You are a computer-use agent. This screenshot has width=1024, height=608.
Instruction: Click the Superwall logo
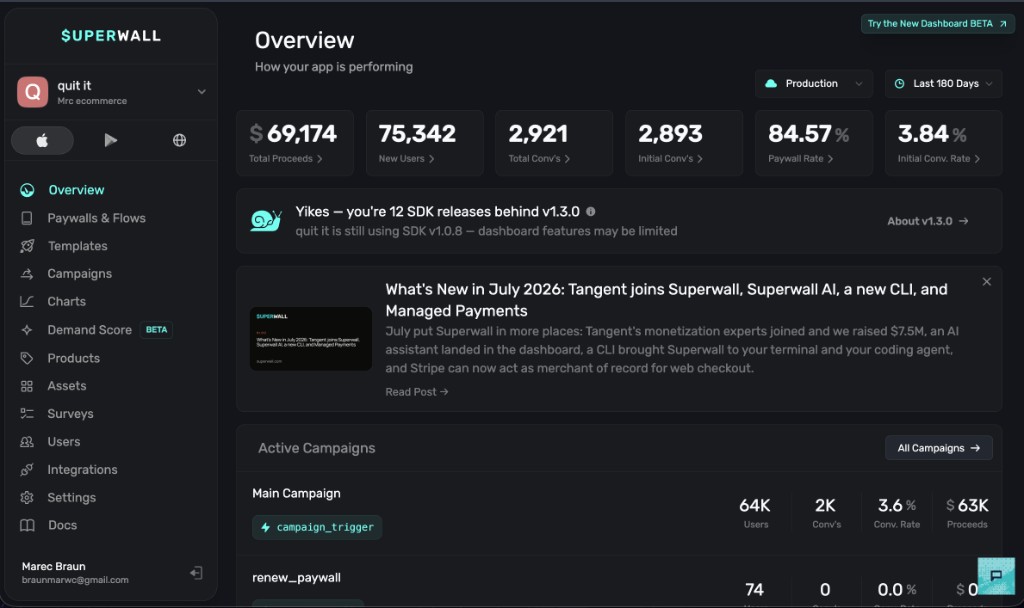[111, 36]
